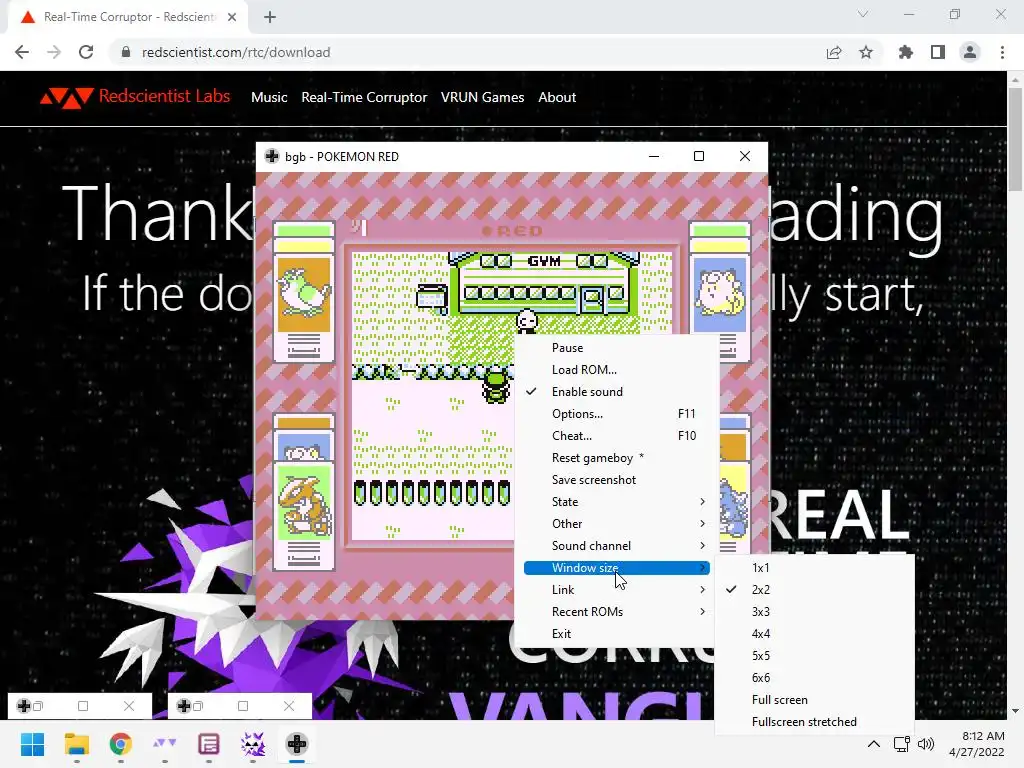Expand the Other submenu
This screenshot has height=768, width=1024.
[x=616, y=524]
